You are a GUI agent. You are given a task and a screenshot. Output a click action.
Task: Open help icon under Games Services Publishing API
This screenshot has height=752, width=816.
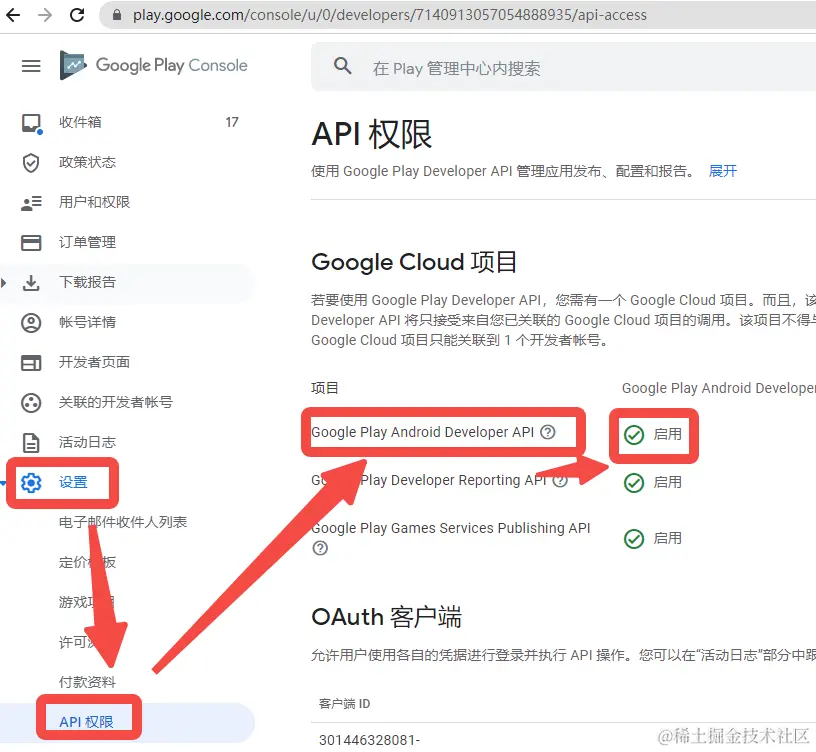320,548
